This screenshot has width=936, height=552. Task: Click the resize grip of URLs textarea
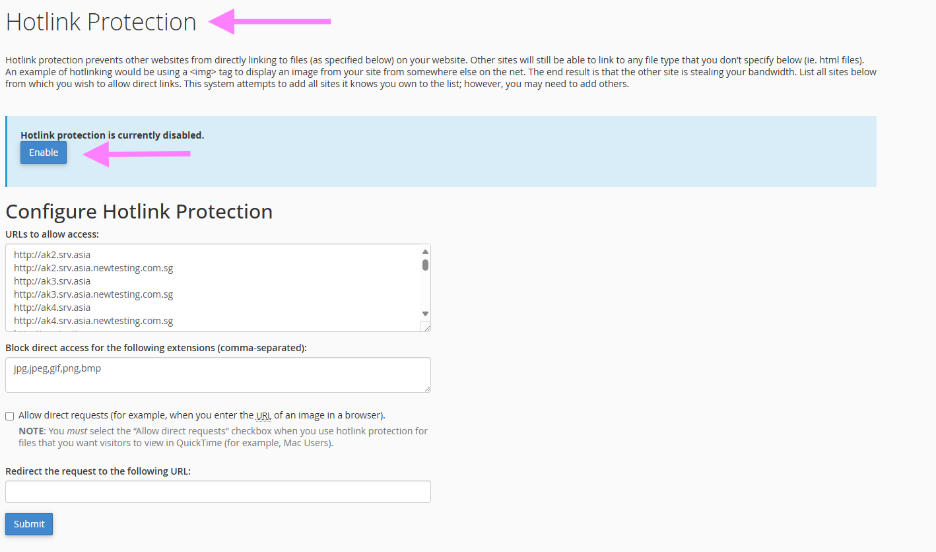(426, 327)
